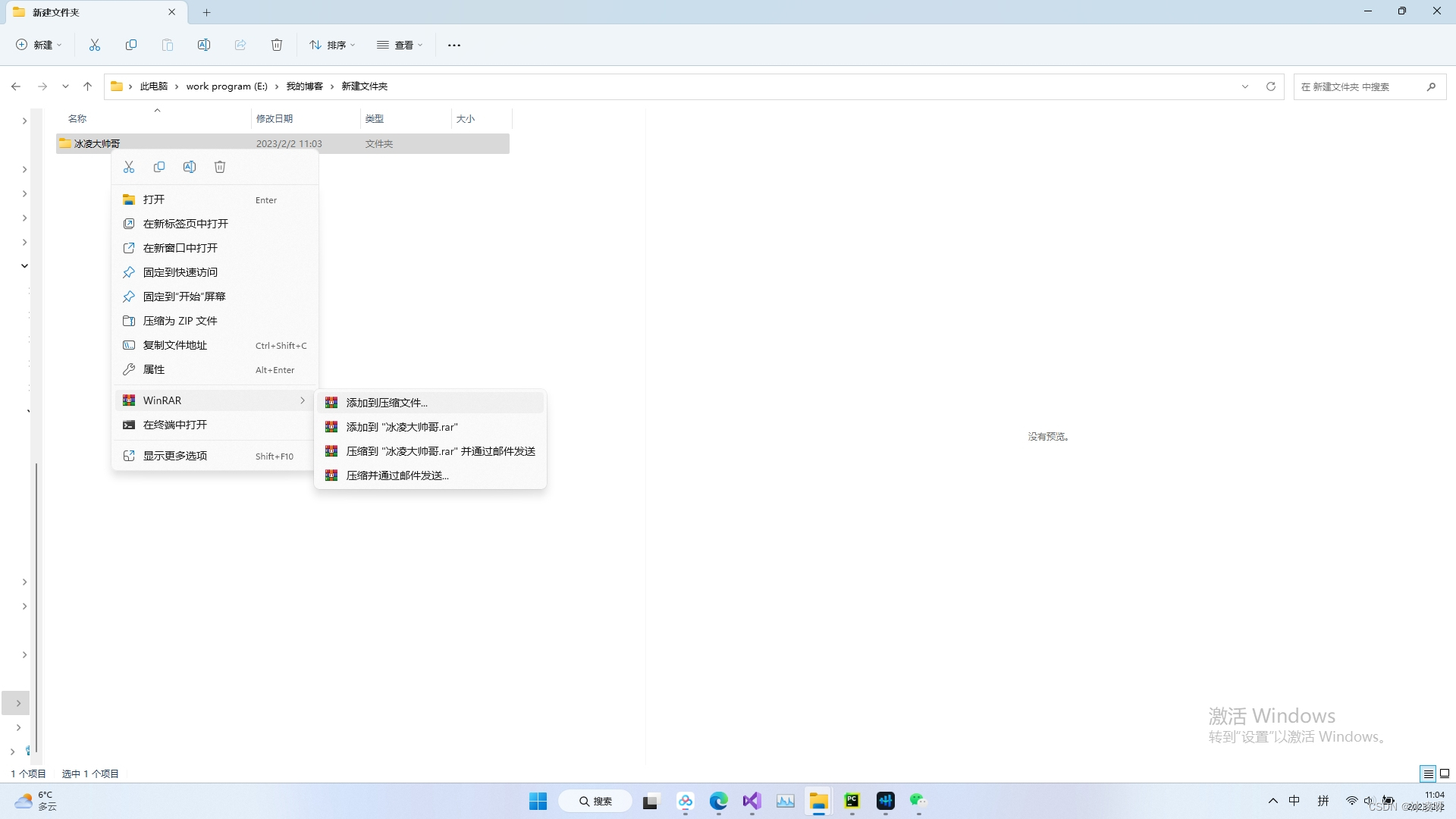Click 我的博客 in the breadcrumb path
This screenshot has height=819, width=1456.
(x=304, y=86)
